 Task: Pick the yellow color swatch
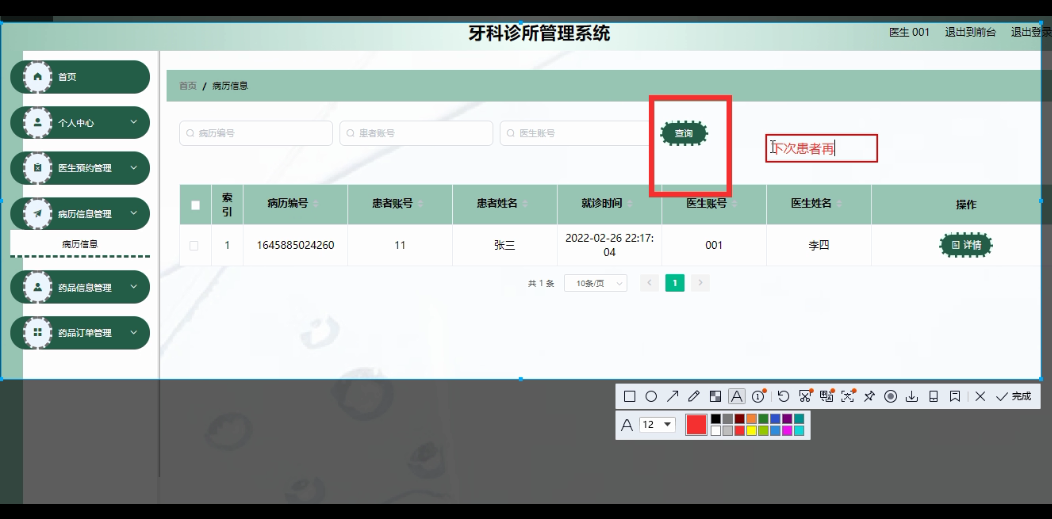(x=751, y=430)
